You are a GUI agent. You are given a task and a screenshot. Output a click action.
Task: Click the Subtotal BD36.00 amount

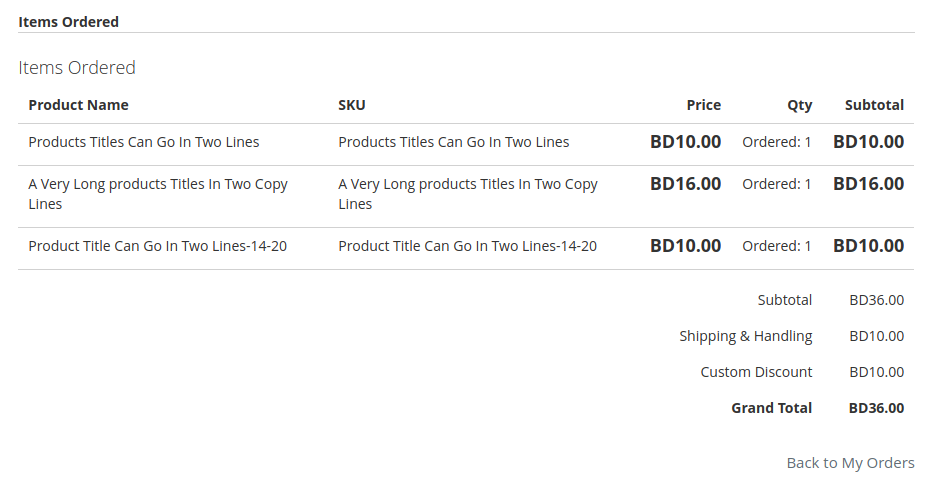tap(876, 300)
